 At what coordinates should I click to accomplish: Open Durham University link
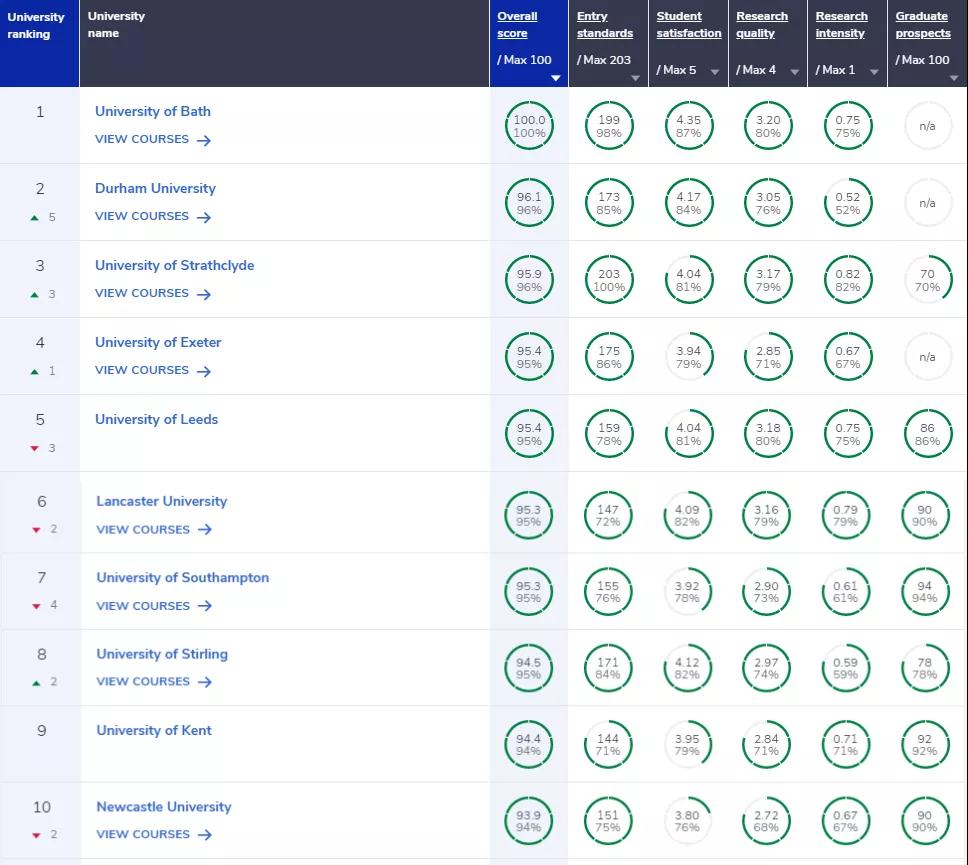pyautogui.click(x=155, y=188)
